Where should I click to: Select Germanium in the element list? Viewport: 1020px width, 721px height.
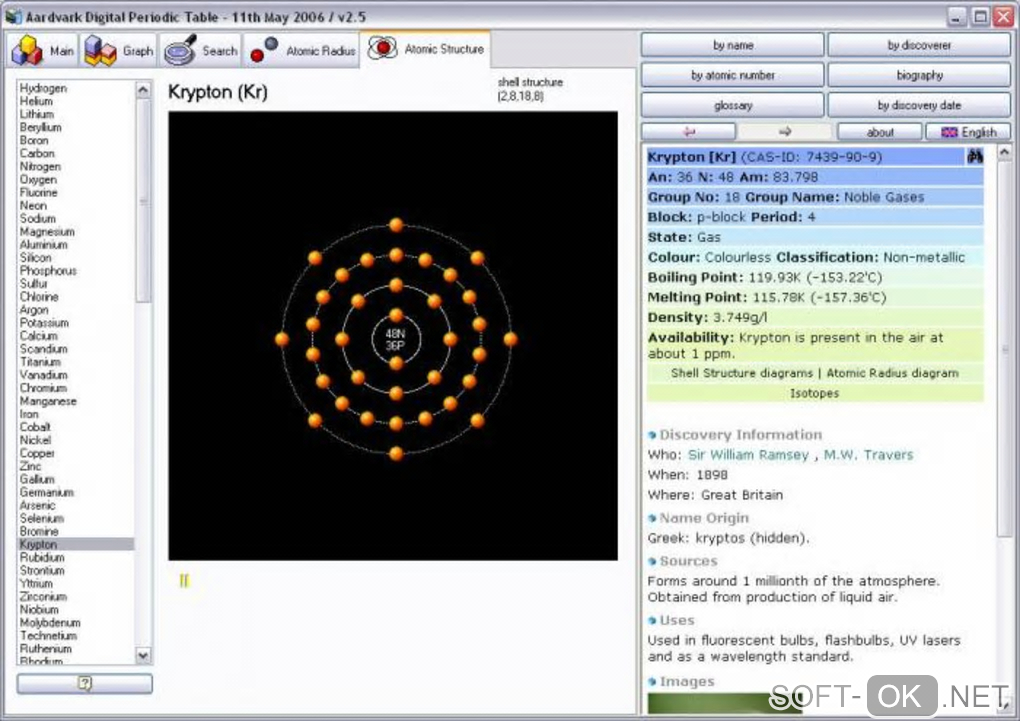(x=75, y=492)
